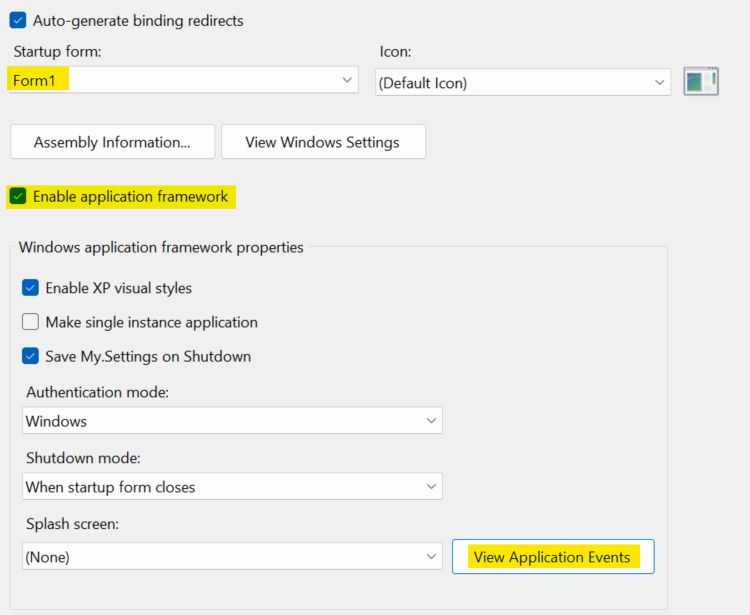This screenshot has width=750, height=615.
Task: Expand the Shutdown mode dropdown arrow
Action: click(431, 487)
